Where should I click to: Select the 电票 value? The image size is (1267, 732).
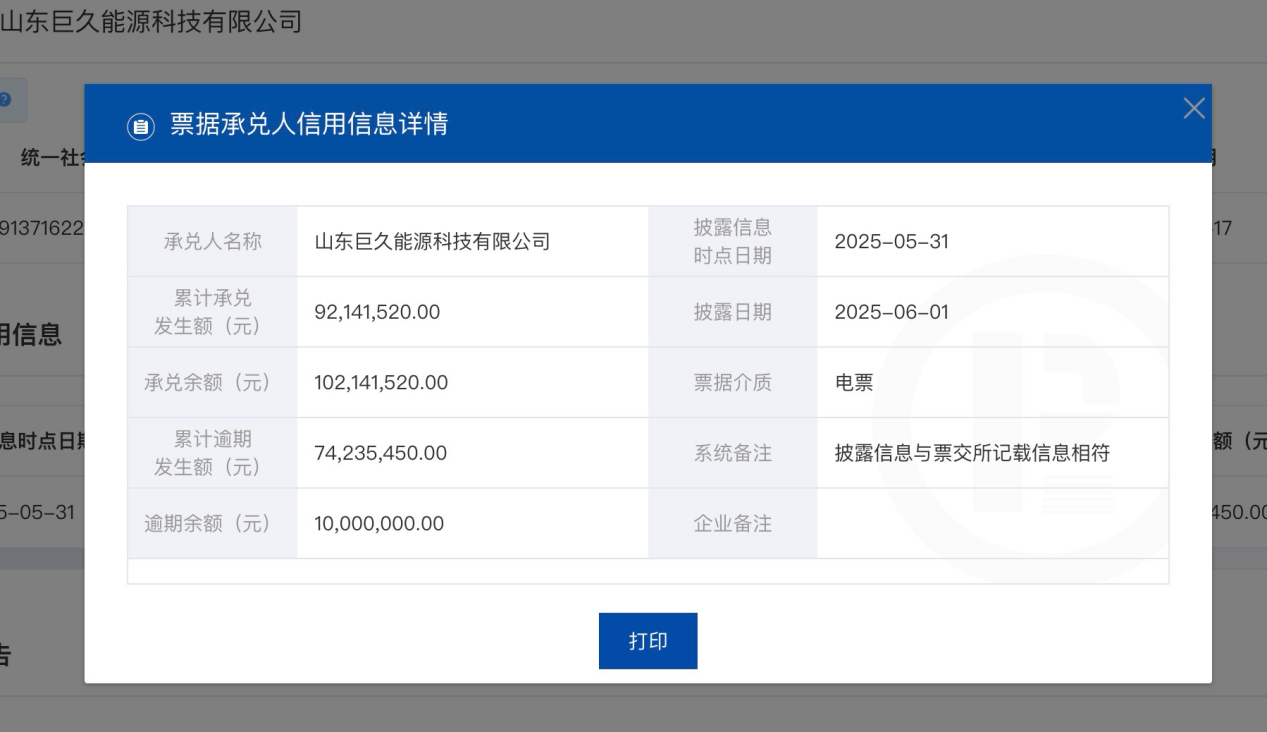point(854,382)
